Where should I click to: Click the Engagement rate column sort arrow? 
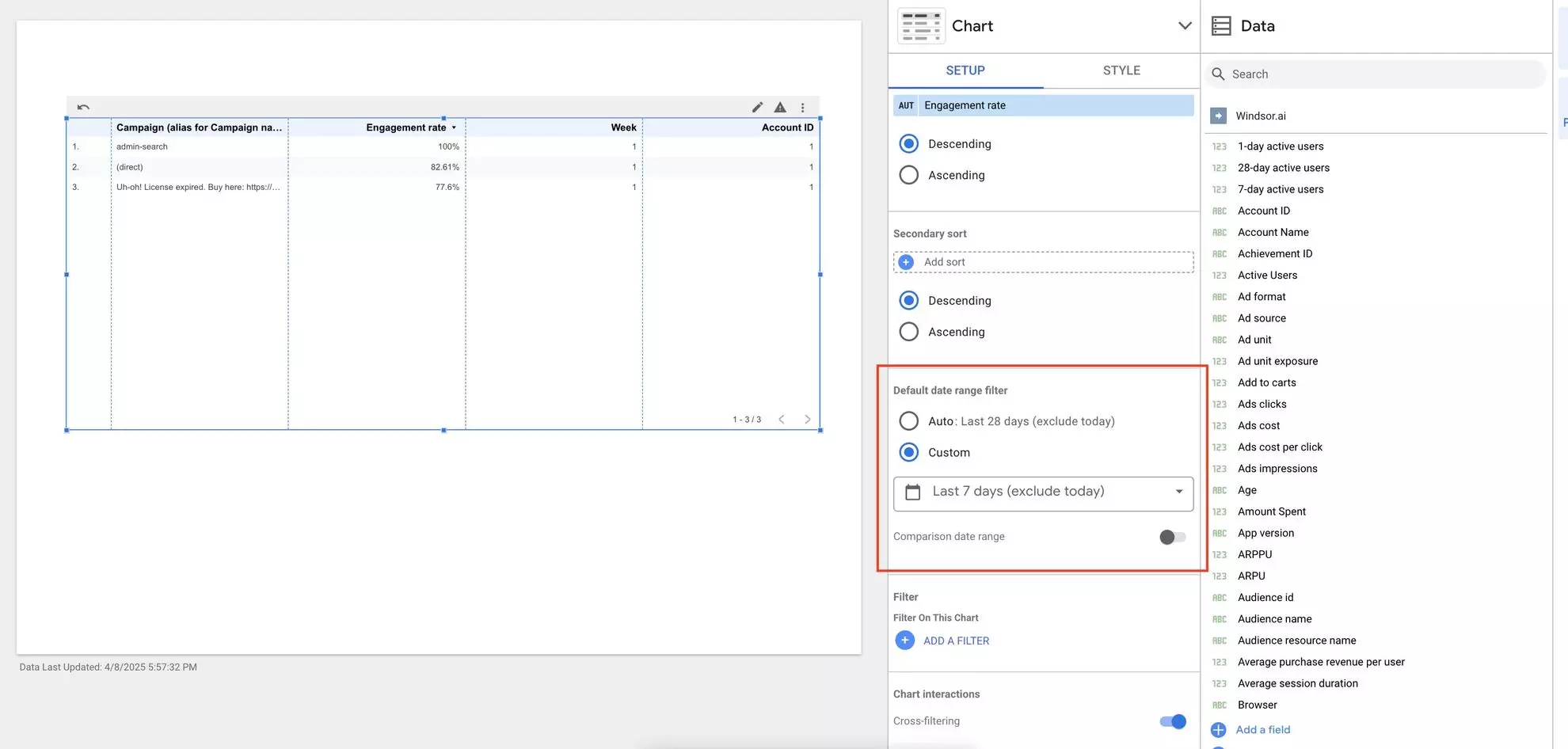(x=454, y=127)
